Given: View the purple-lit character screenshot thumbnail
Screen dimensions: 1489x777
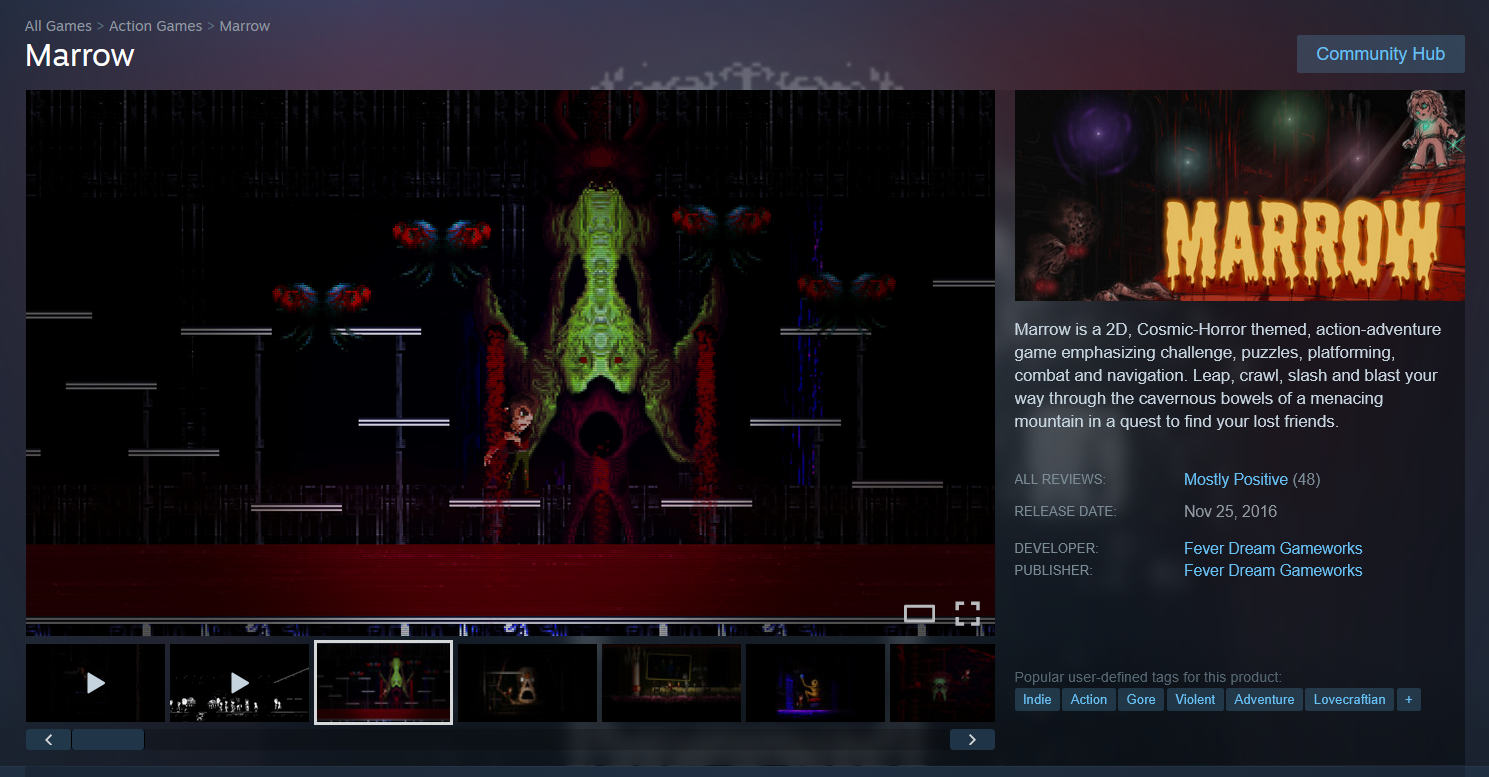Looking at the screenshot, I should 816,682.
